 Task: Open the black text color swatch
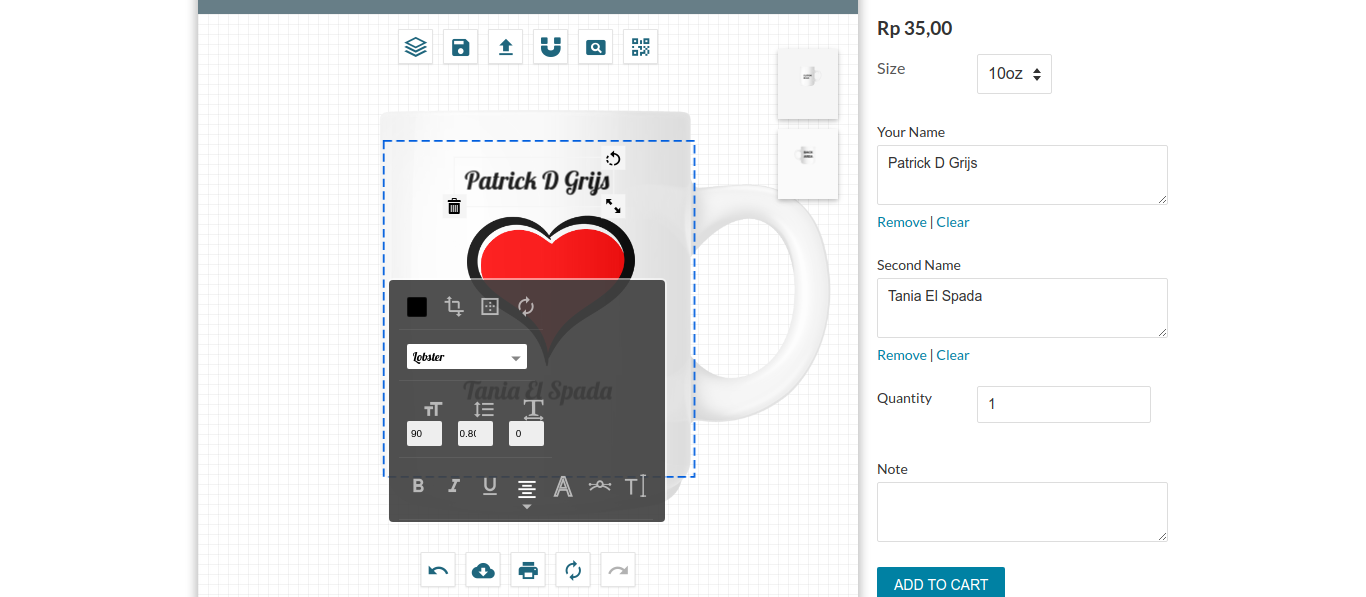pos(417,307)
